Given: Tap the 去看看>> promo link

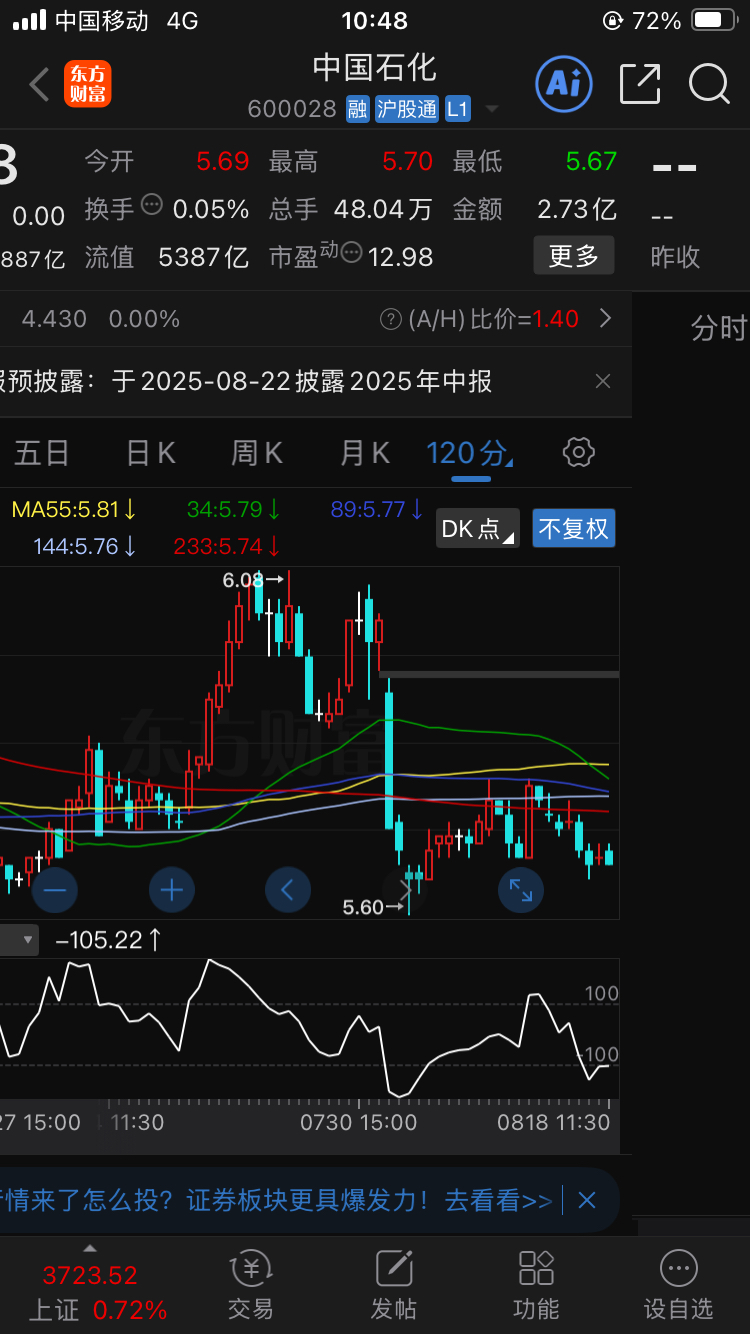Looking at the screenshot, I should 498,1200.
